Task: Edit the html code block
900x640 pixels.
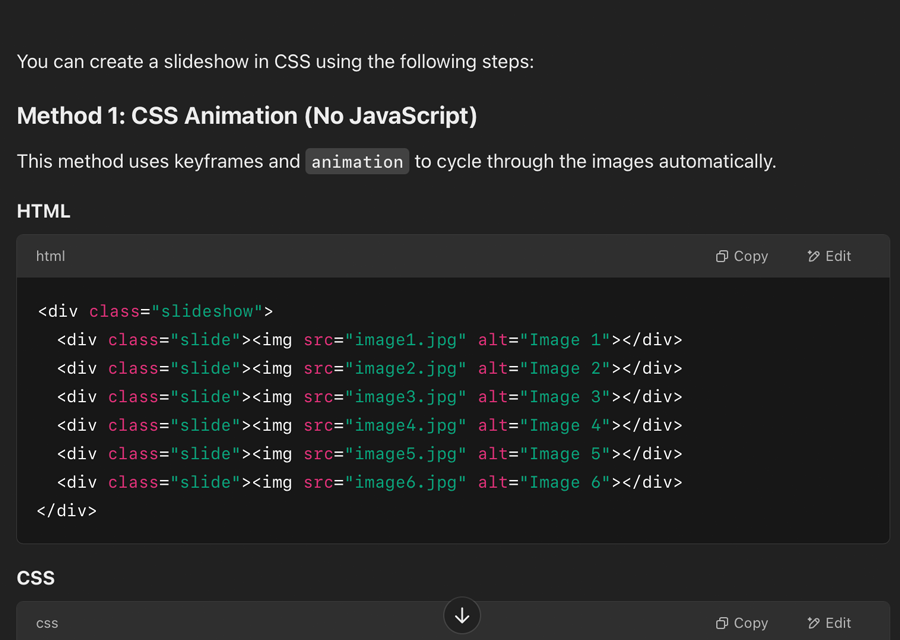Action: pyautogui.click(x=829, y=256)
